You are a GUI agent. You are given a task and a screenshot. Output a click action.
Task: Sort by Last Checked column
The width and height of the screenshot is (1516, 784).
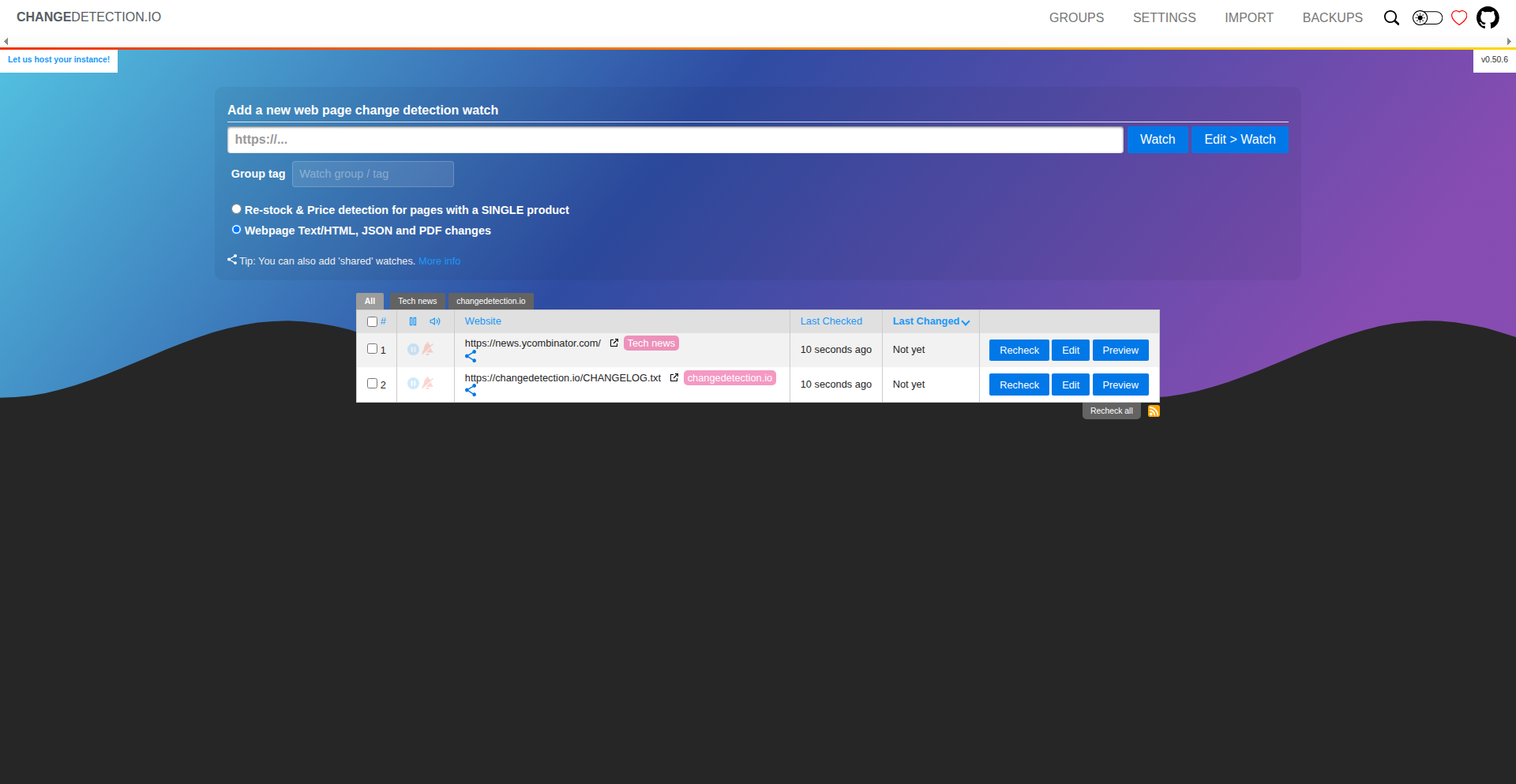831,321
